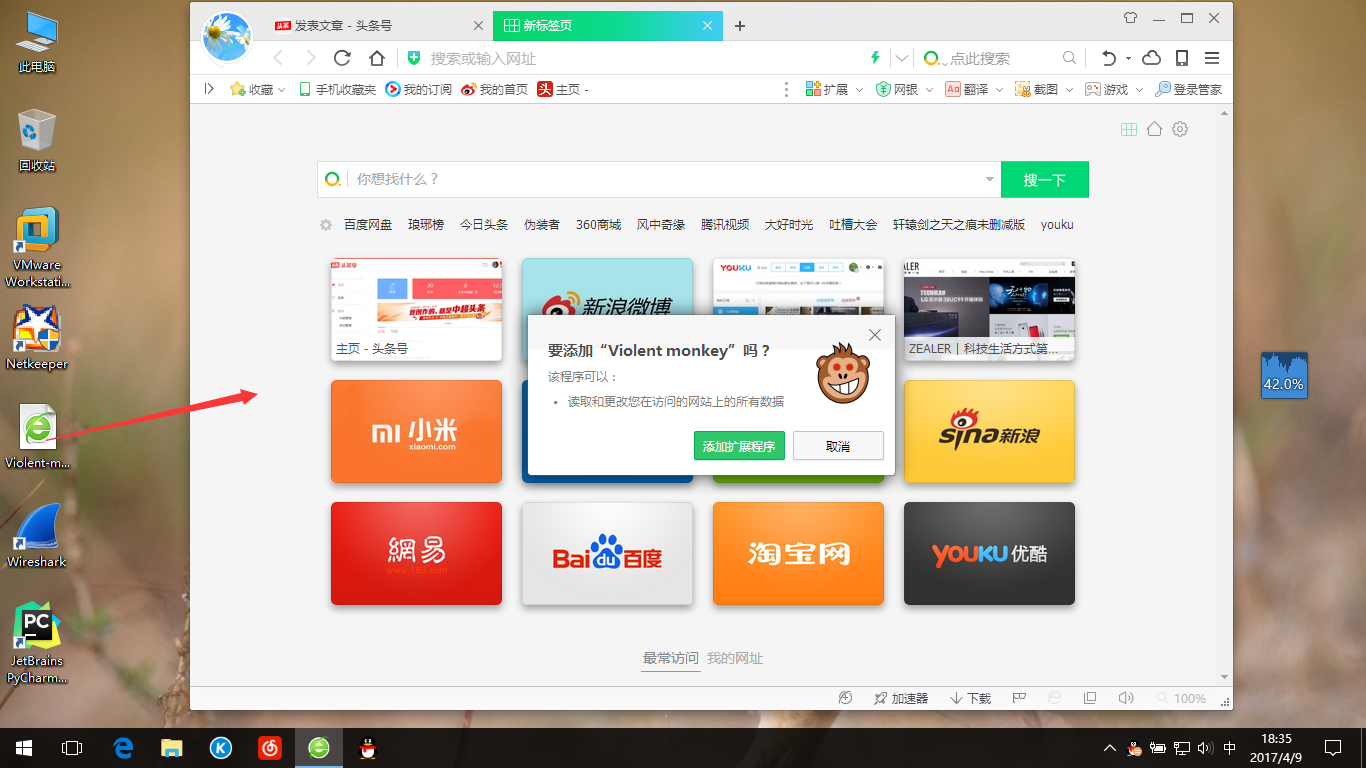Open the 百度 tile
Screen dimensions: 1366x768
coord(607,554)
